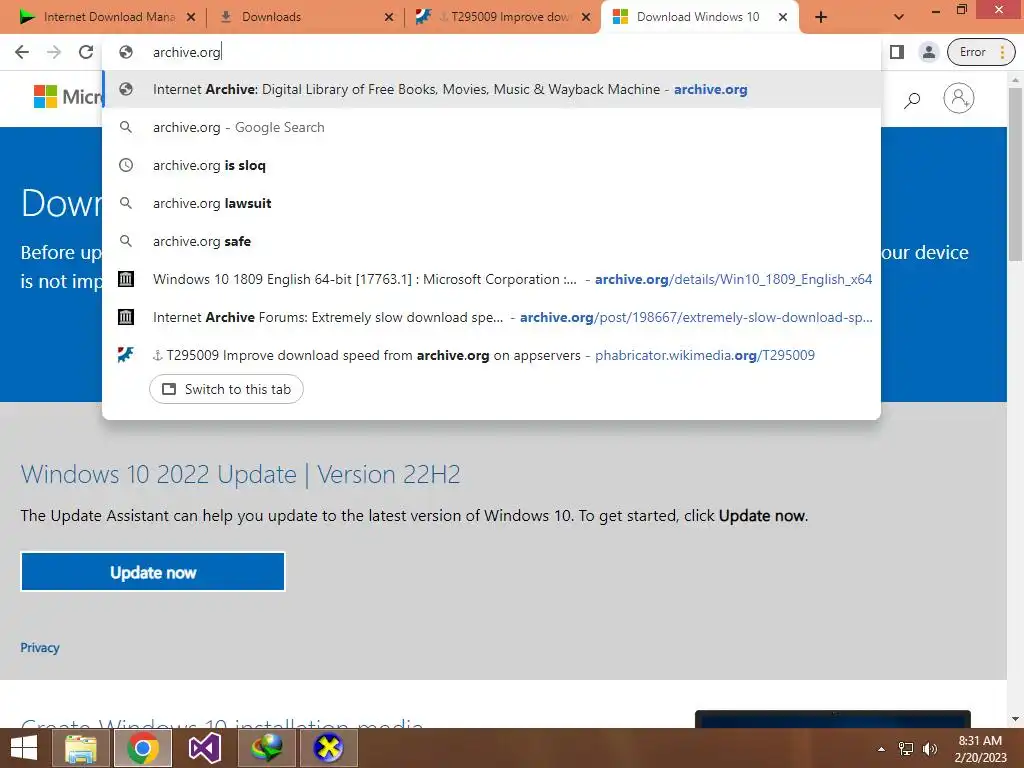Choose archive.org lawsuit suggestion
Screen dimensions: 1024x768
click(491, 203)
